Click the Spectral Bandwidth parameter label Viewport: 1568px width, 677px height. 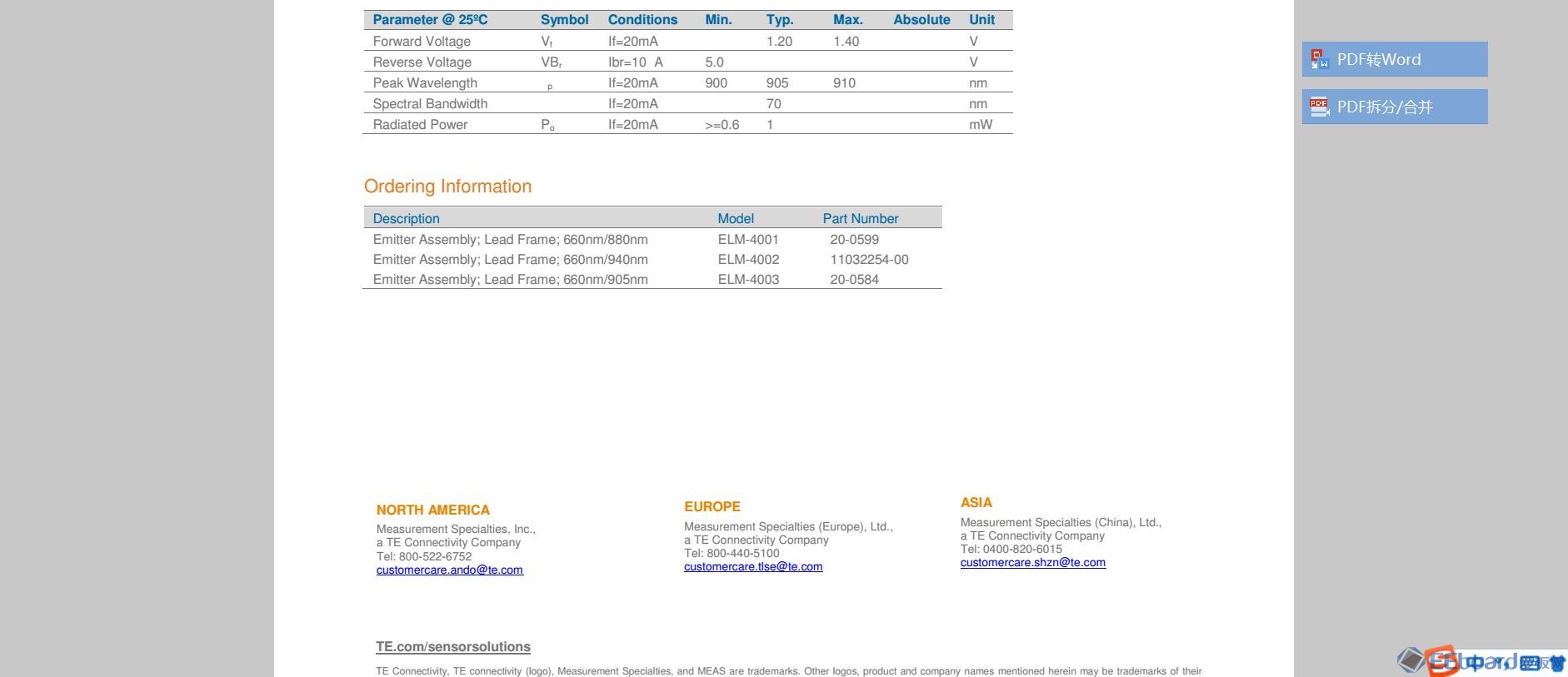pos(430,104)
